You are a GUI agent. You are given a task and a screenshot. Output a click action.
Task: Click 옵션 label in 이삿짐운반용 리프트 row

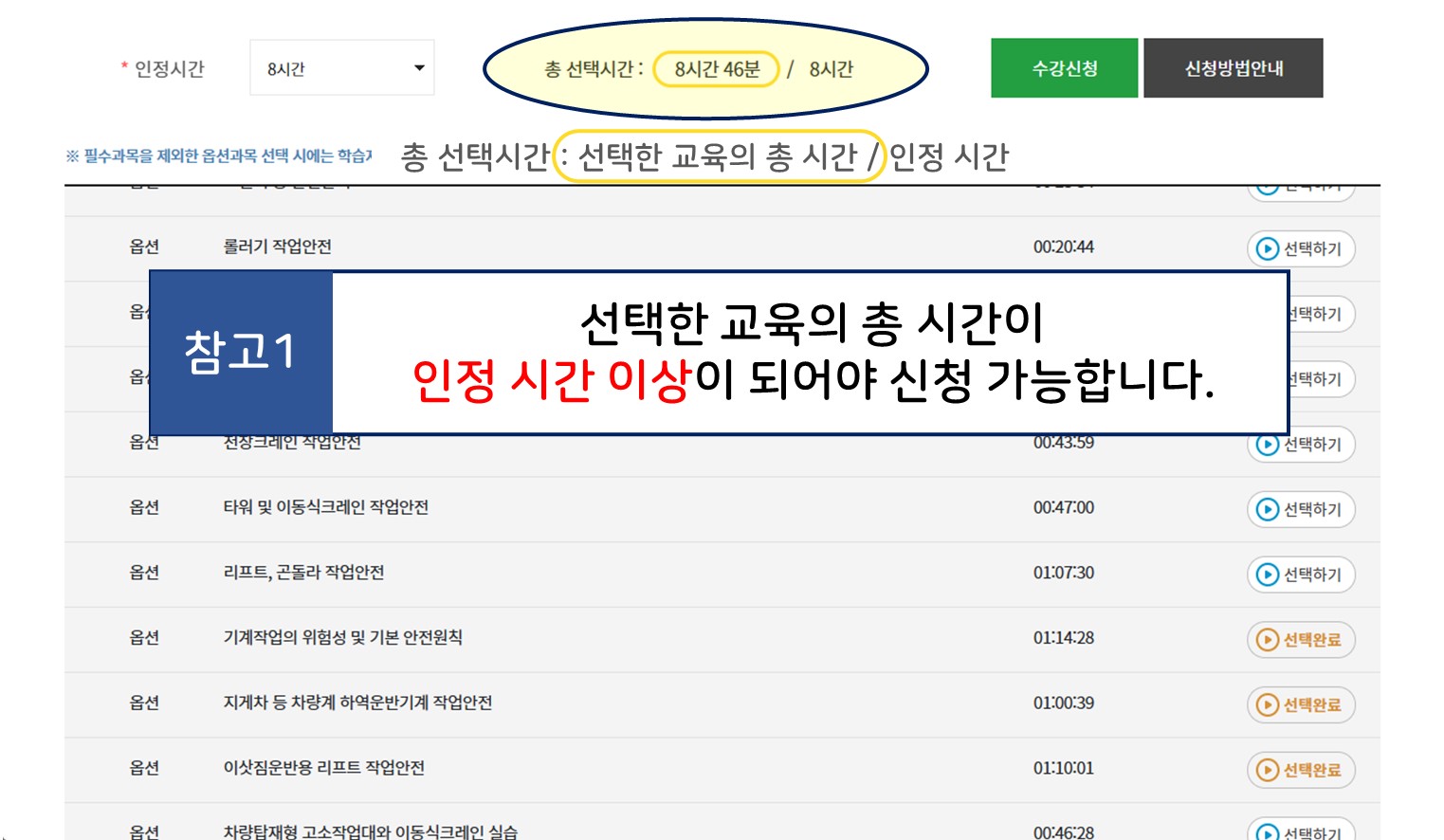[x=144, y=768]
